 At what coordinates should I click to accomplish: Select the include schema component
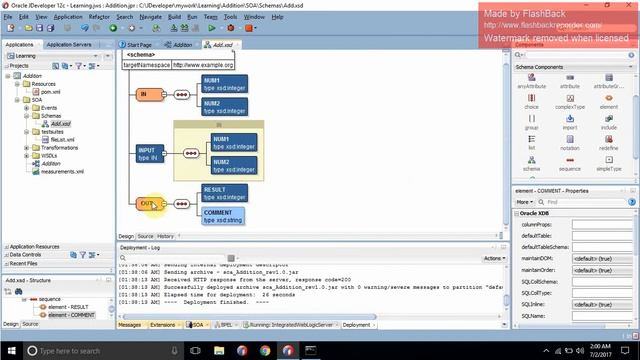[609, 122]
